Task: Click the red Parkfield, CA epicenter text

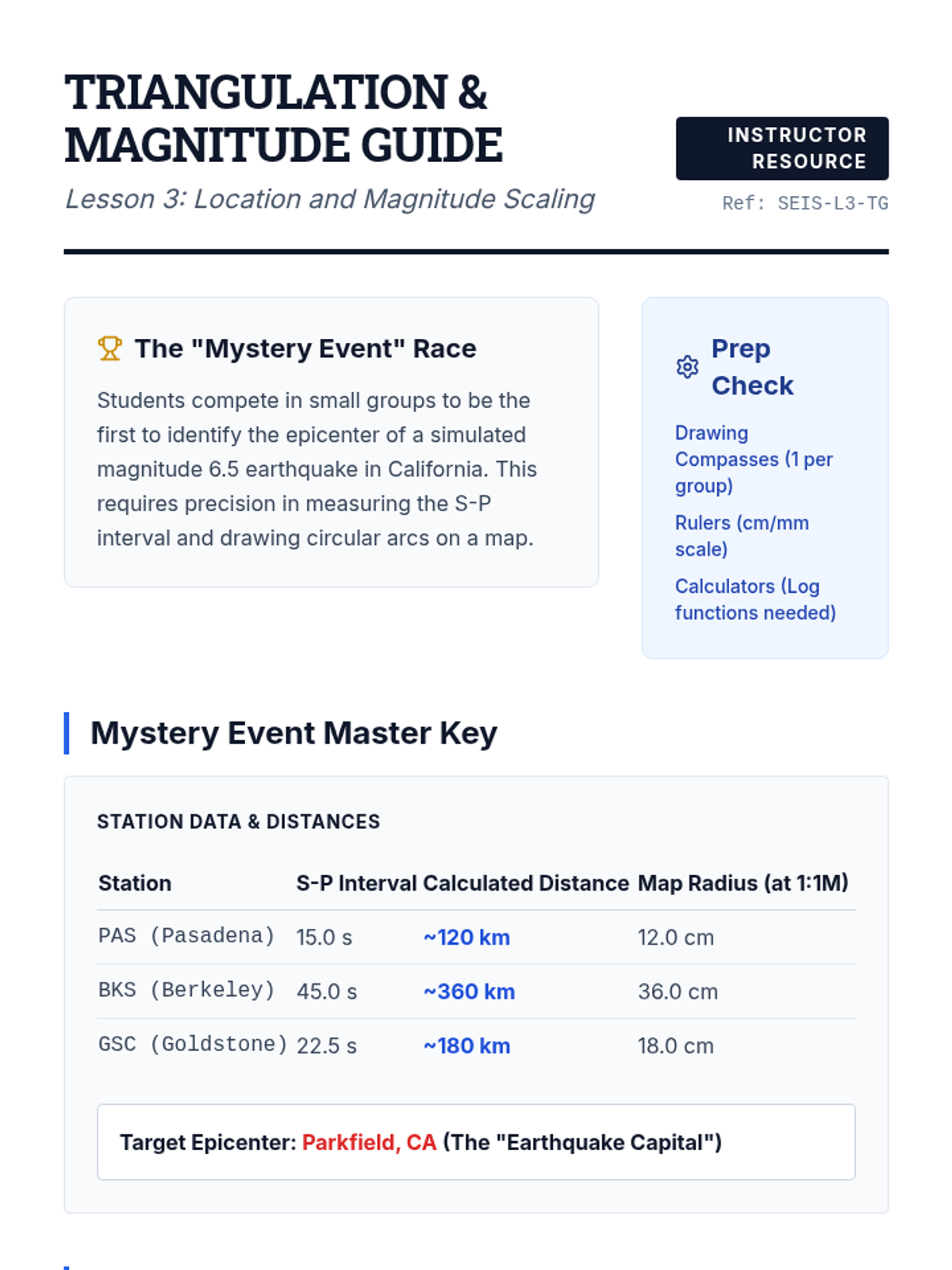Action: pyautogui.click(x=369, y=1142)
